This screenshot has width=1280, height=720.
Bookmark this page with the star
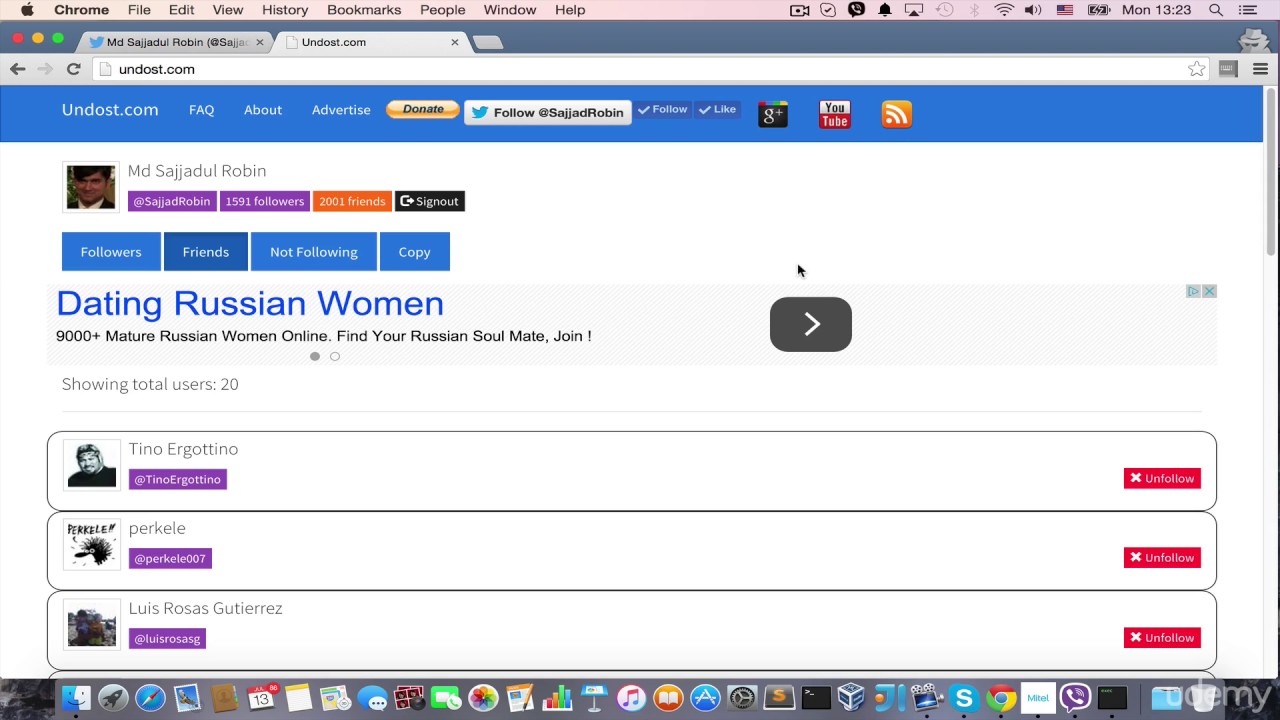pos(1196,69)
